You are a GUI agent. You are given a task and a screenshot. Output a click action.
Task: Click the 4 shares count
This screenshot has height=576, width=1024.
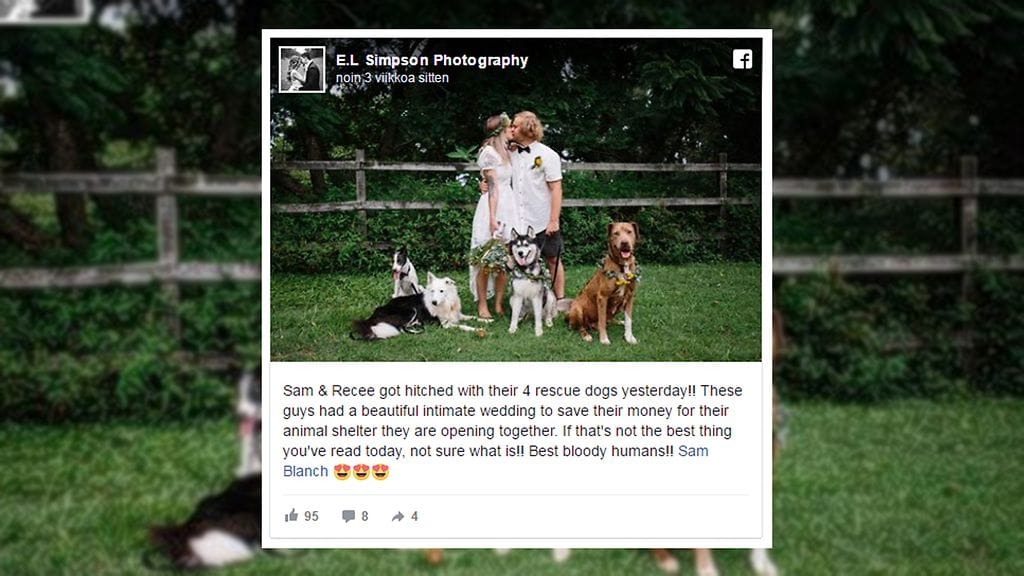coord(414,517)
